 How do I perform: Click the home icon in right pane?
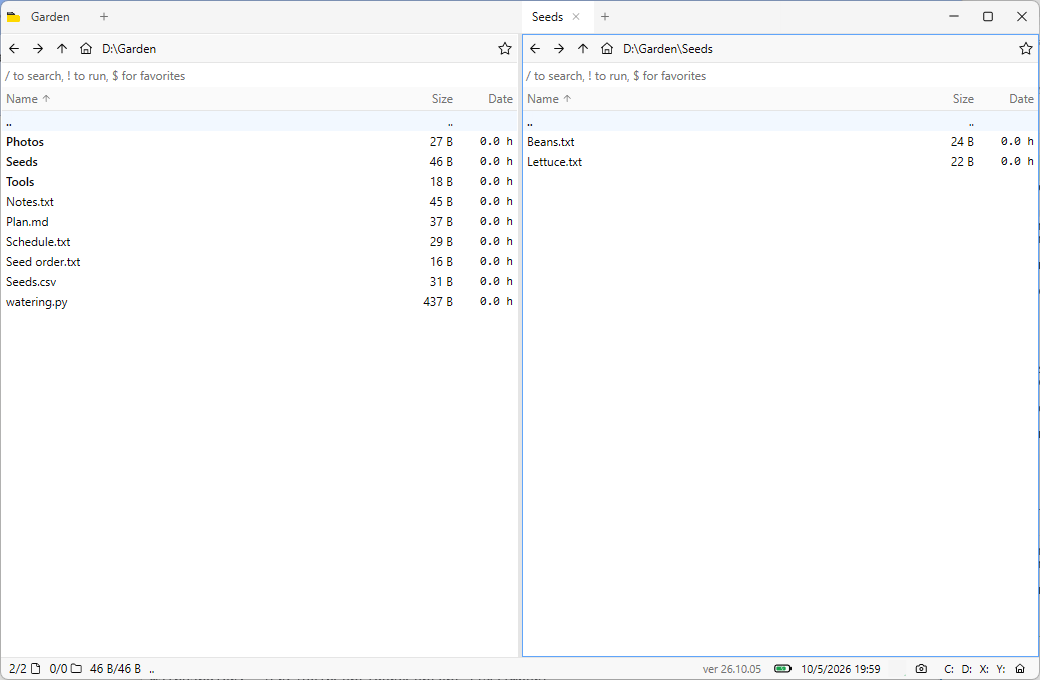(x=607, y=48)
